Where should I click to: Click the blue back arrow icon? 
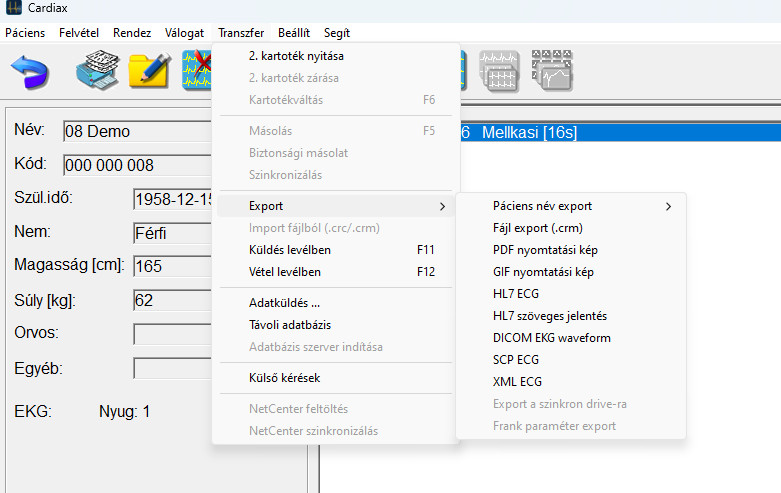pyautogui.click(x=30, y=72)
